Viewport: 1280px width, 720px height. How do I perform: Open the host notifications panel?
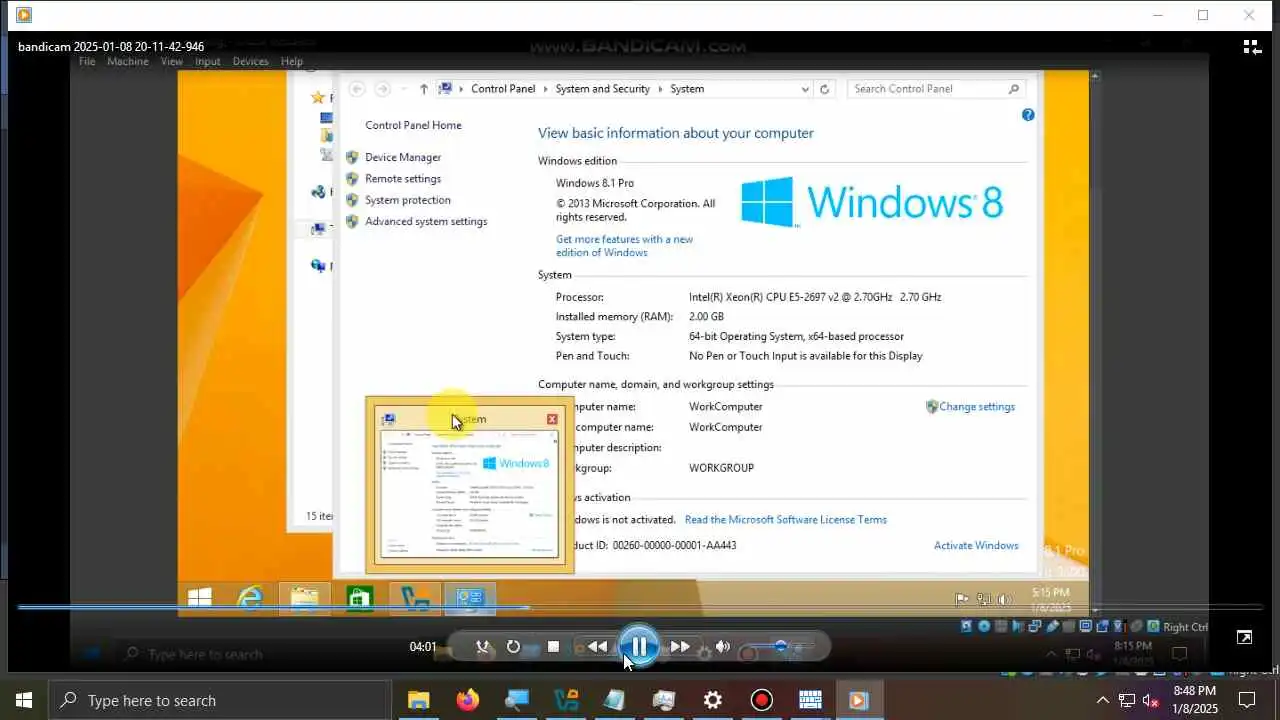click(1247, 700)
